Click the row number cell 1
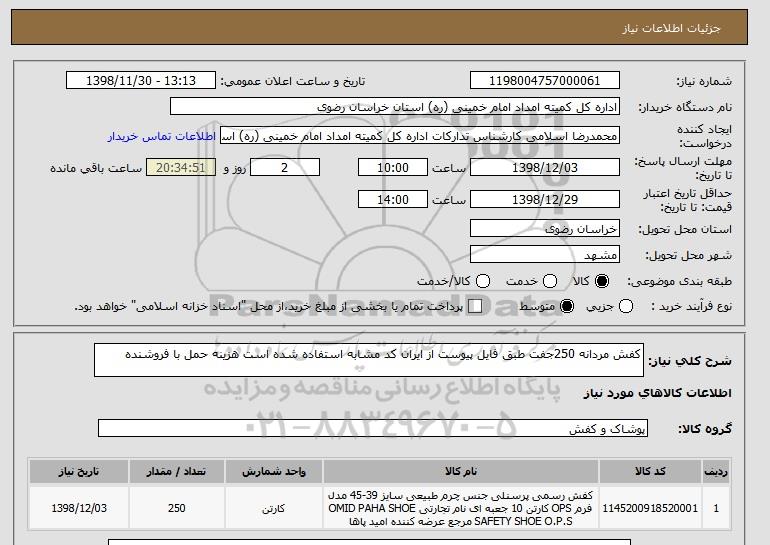 (716, 508)
